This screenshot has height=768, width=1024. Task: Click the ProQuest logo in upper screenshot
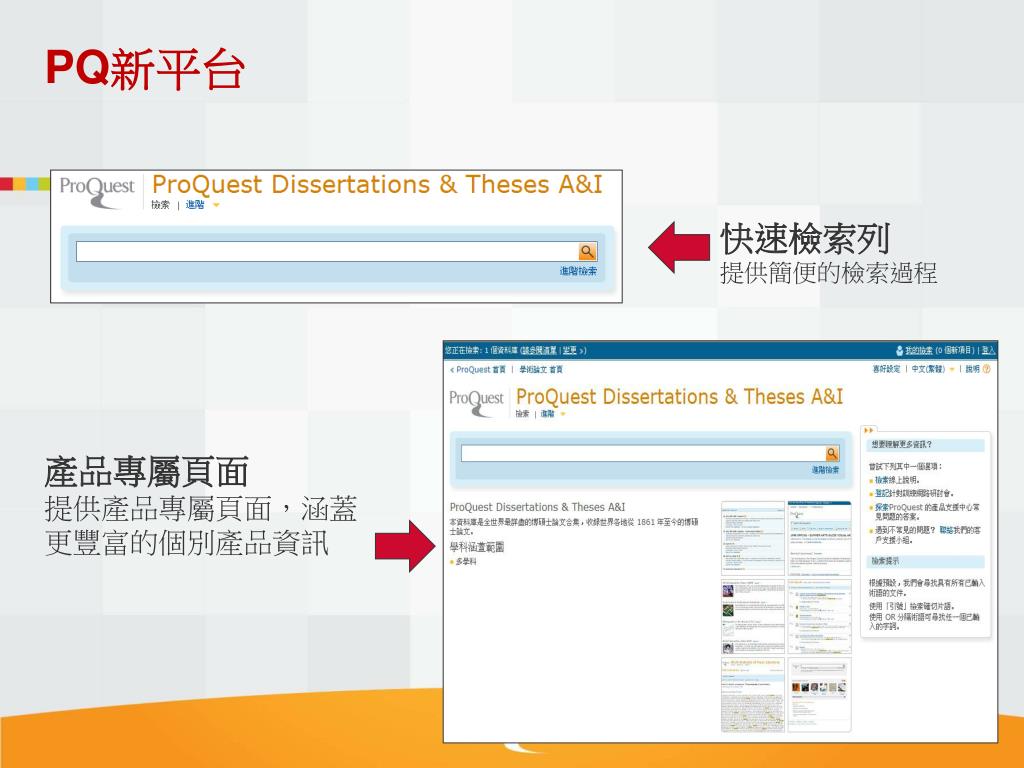pyautogui.click(x=97, y=191)
